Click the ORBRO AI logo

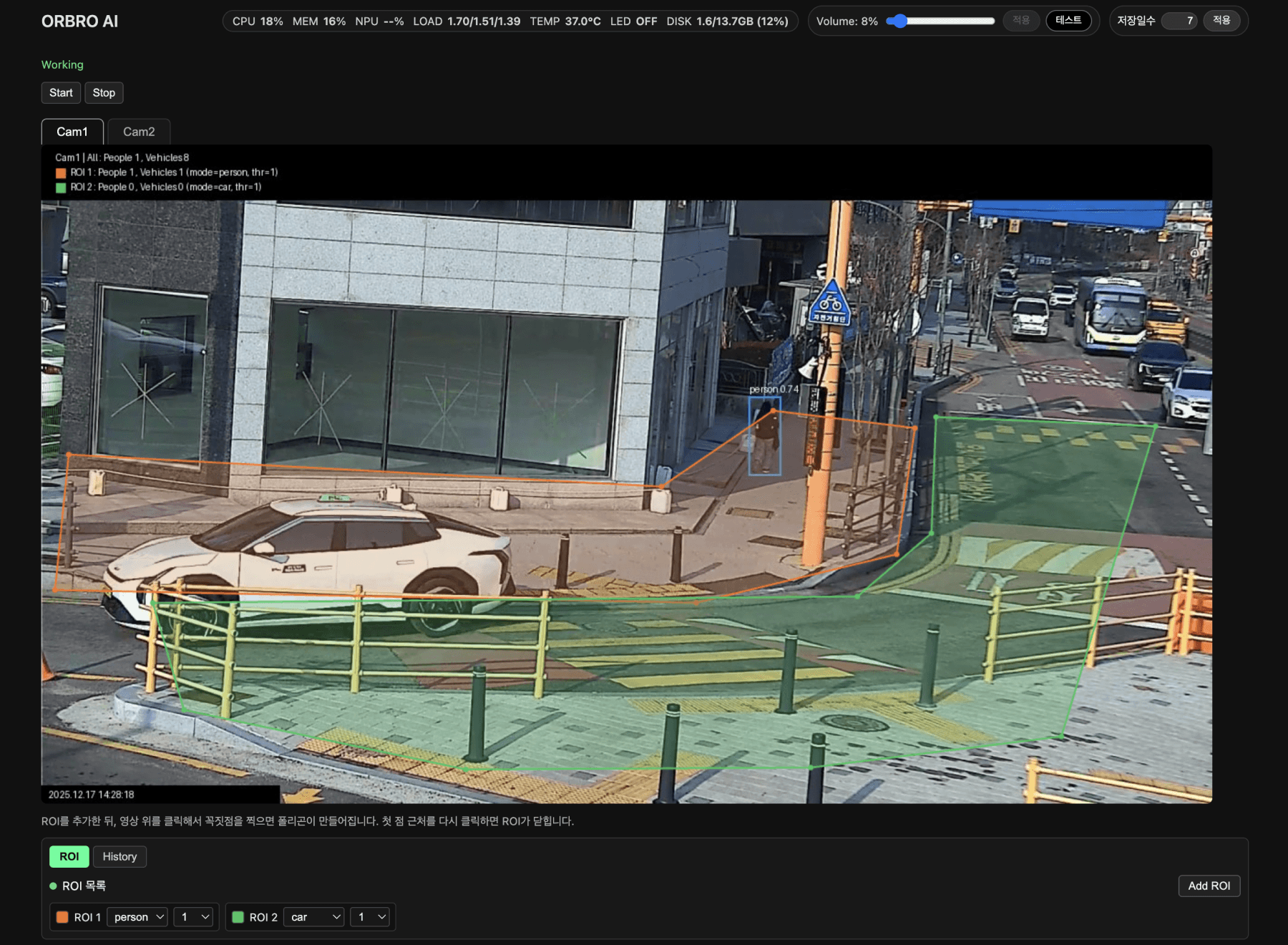pos(79,21)
